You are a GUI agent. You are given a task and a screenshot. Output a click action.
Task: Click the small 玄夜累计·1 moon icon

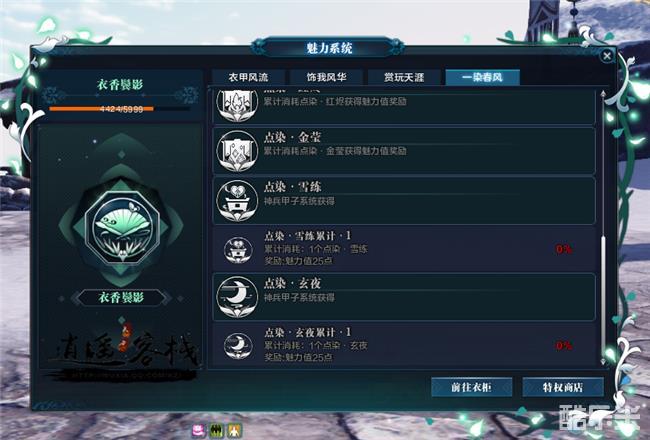pyautogui.click(x=238, y=346)
